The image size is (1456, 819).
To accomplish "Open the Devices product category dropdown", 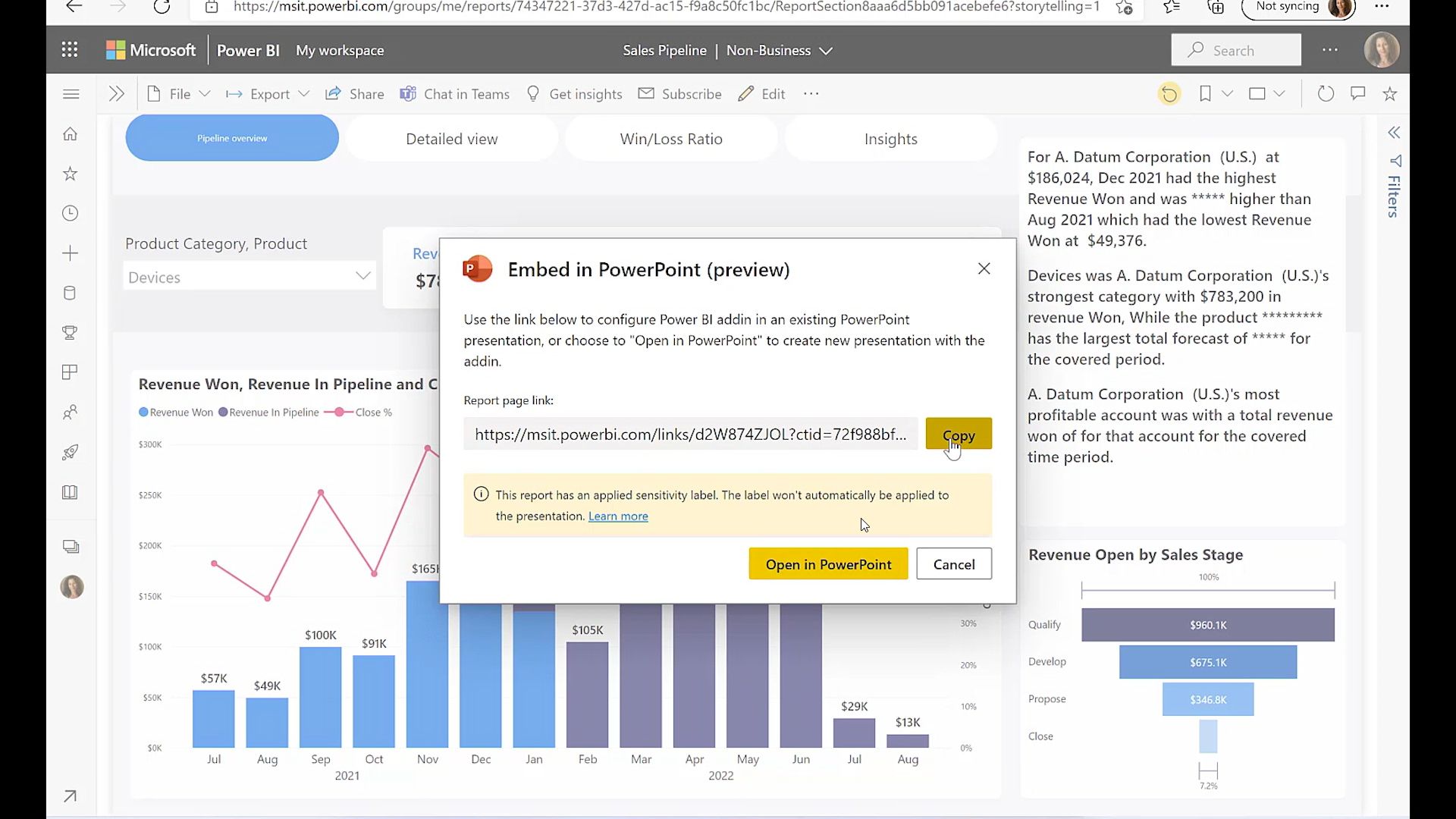I will click(x=249, y=277).
